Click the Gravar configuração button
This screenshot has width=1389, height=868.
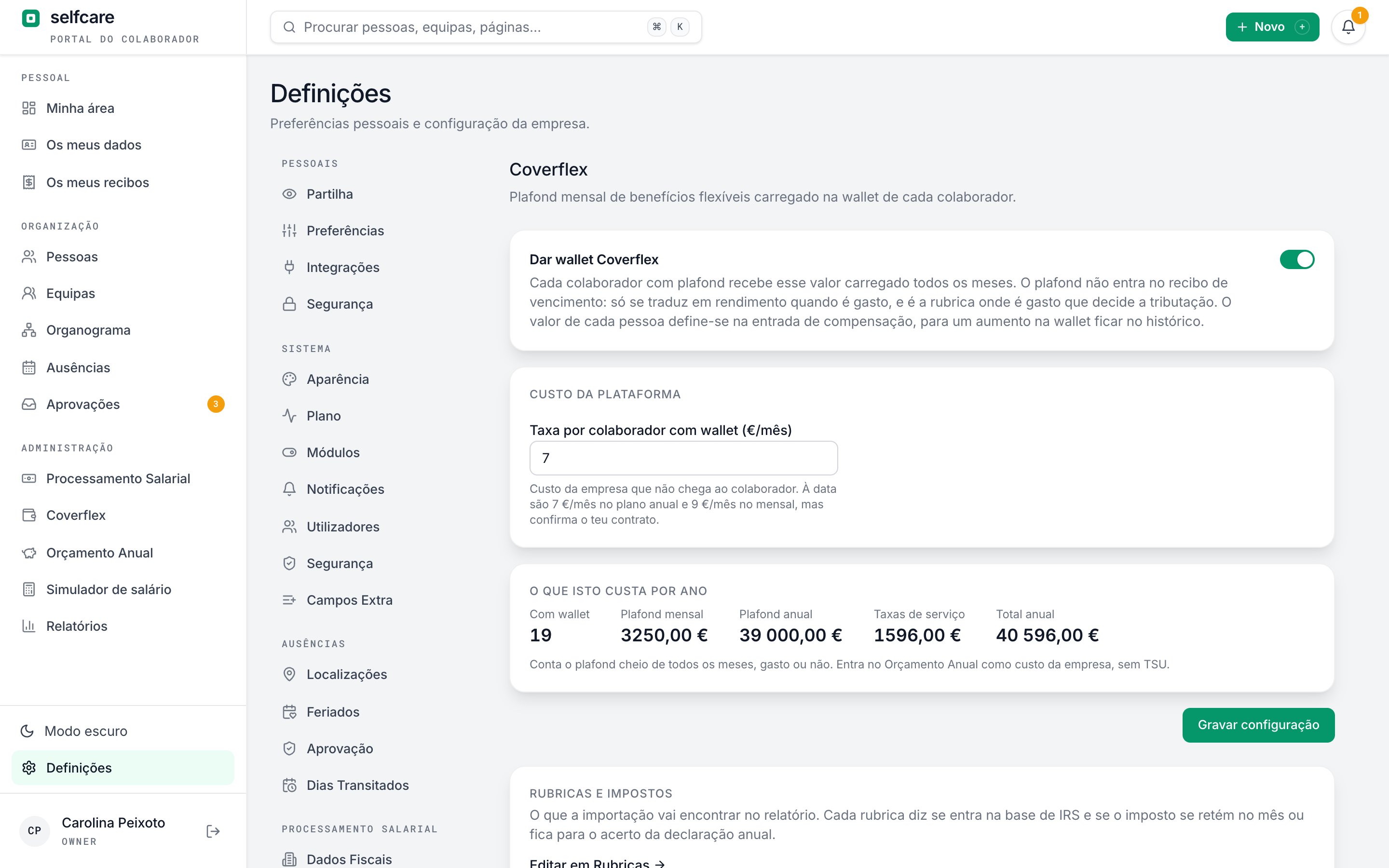[1258, 724]
